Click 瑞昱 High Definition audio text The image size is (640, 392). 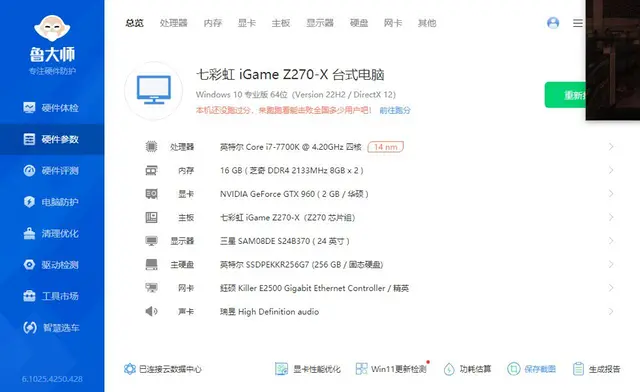pos(269,312)
